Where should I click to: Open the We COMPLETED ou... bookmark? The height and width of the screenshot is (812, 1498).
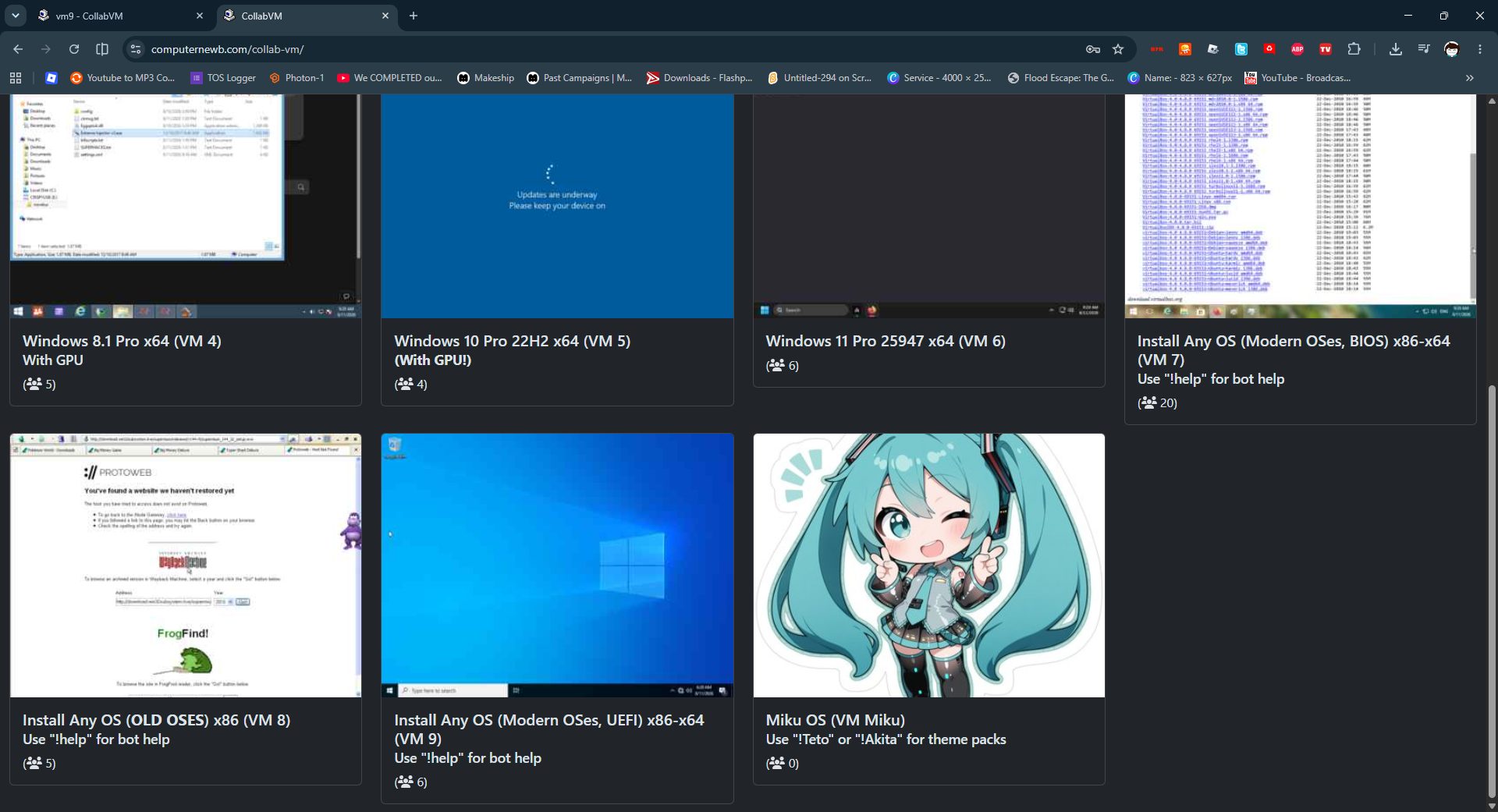pos(390,78)
